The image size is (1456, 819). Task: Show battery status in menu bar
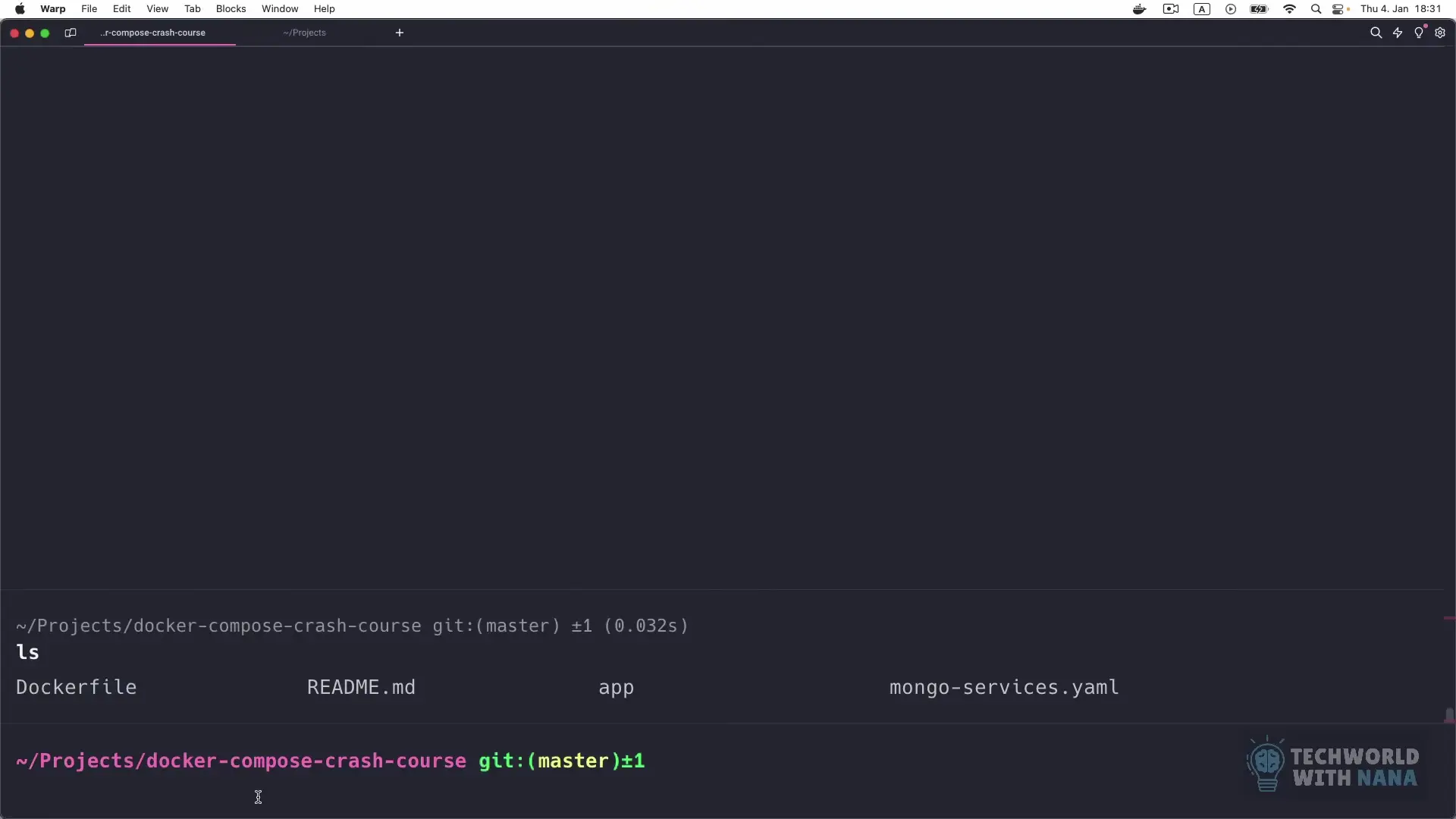click(x=1260, y=9)
